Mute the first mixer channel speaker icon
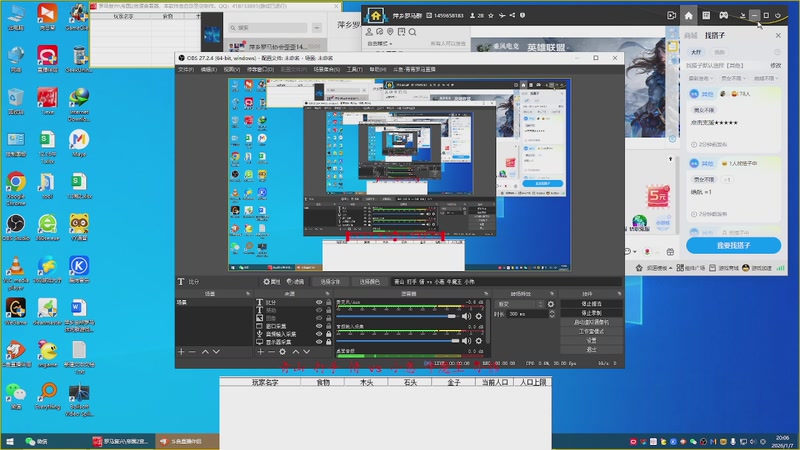Viewport: 800px width, 450px height. tap(466, 316)
